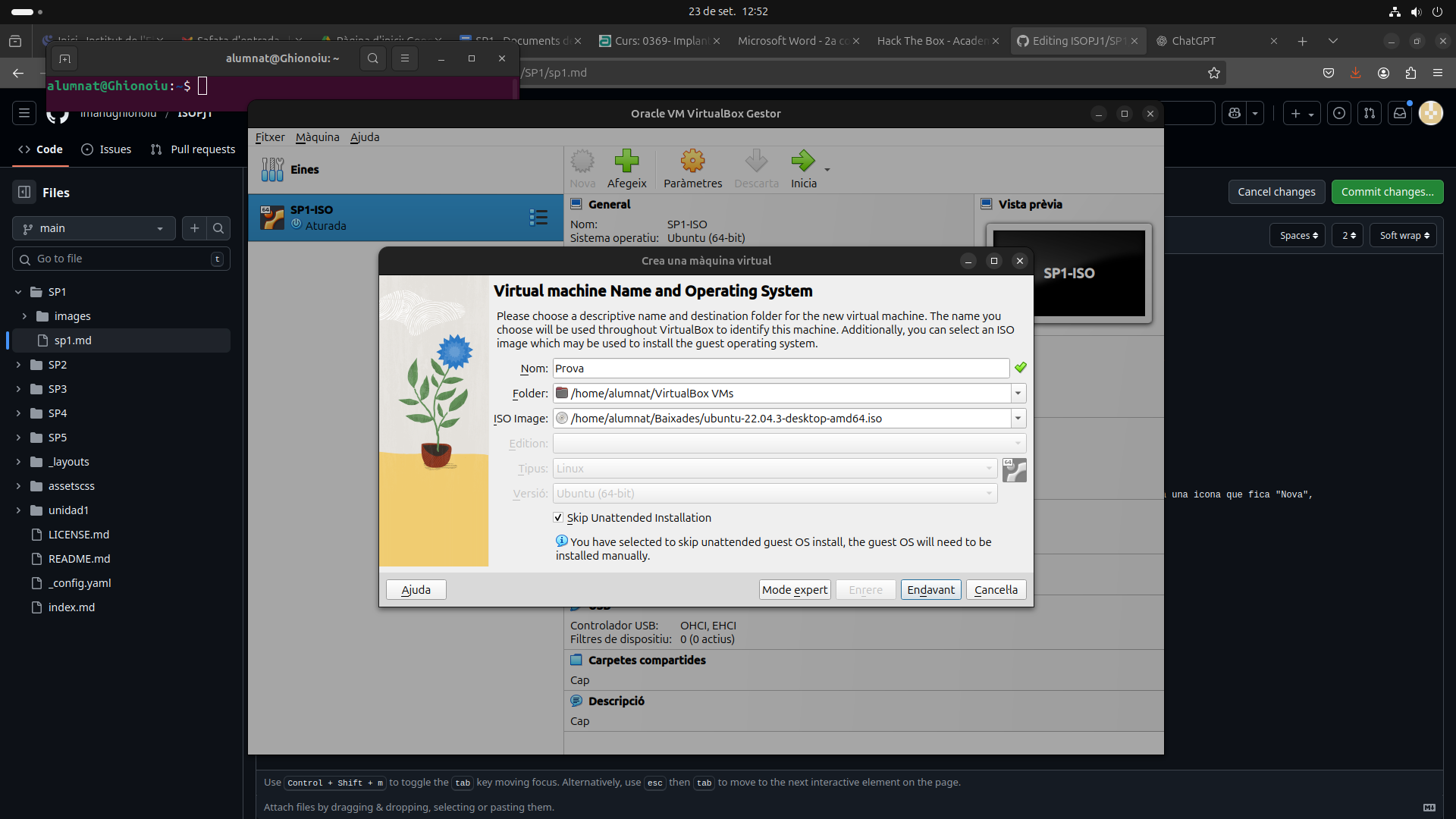Click the terminal search icon
1456x819 pixels.
[x=372, y=58]
